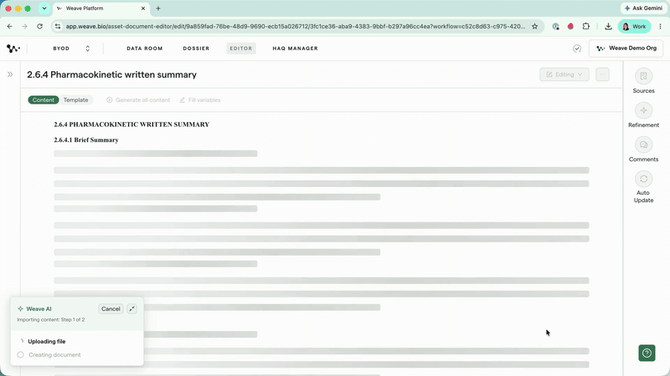
Task: Open the Sources panel icon
Action: [644, 76]
